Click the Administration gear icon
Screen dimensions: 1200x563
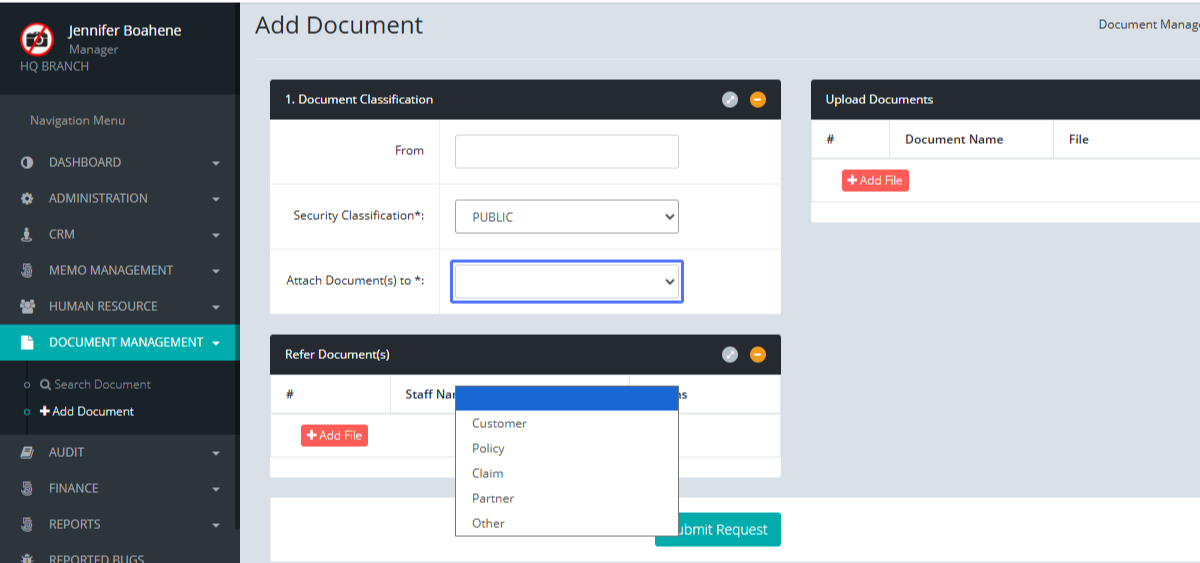(x=27, y=199)
